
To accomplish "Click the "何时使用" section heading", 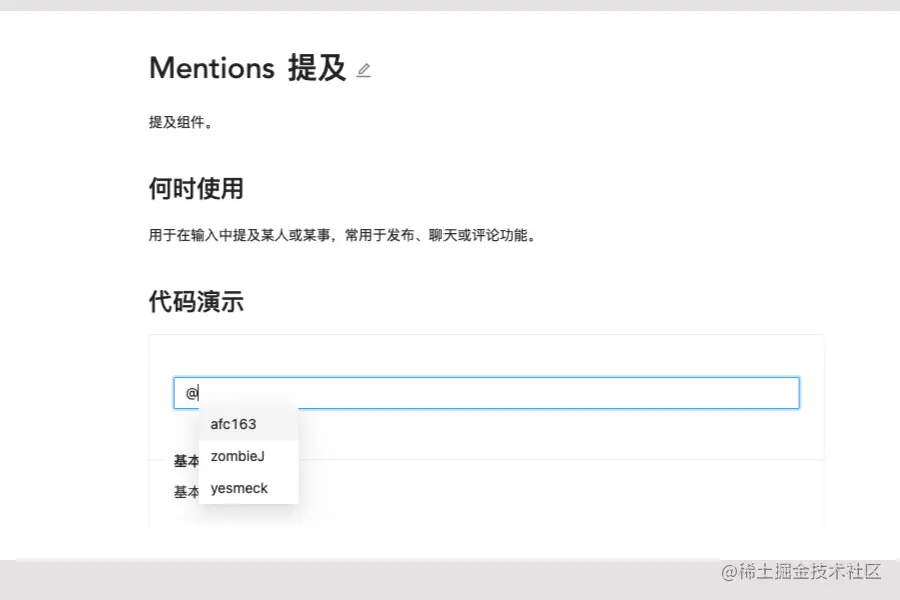I will [196, 188].
